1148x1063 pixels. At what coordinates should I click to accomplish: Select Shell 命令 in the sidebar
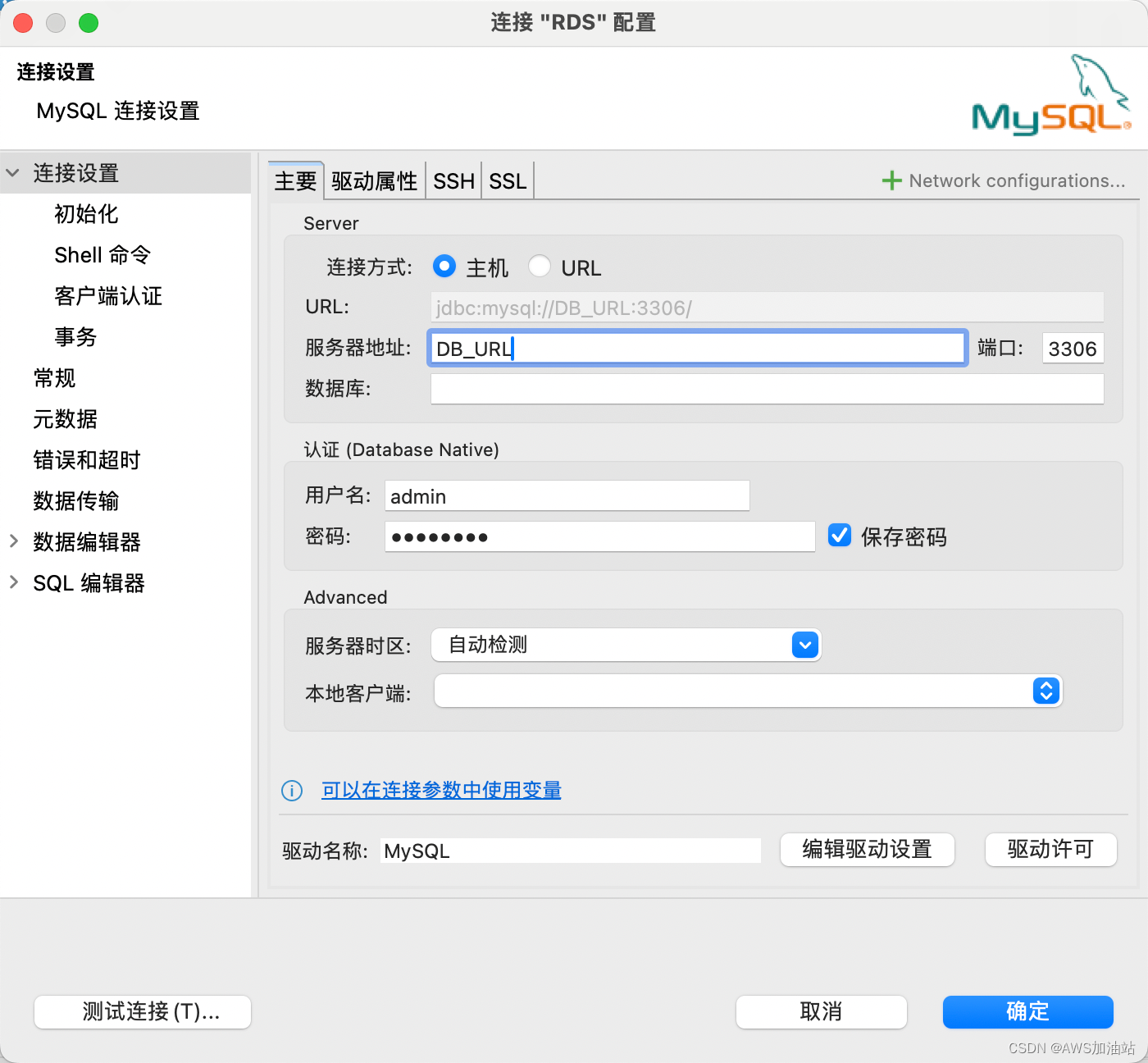click(102, 255)
